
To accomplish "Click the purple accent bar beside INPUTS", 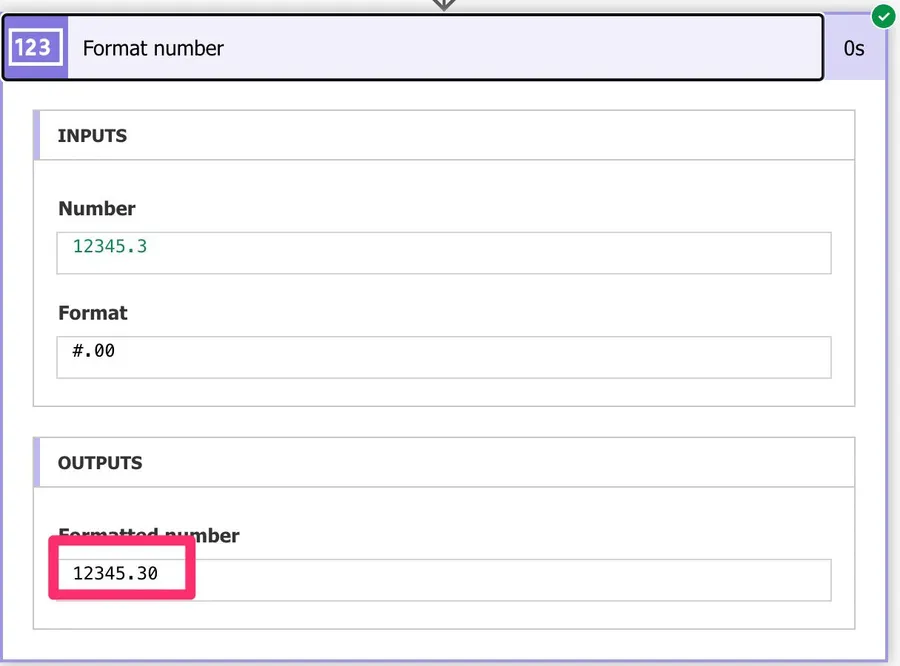I will point(37,135).
